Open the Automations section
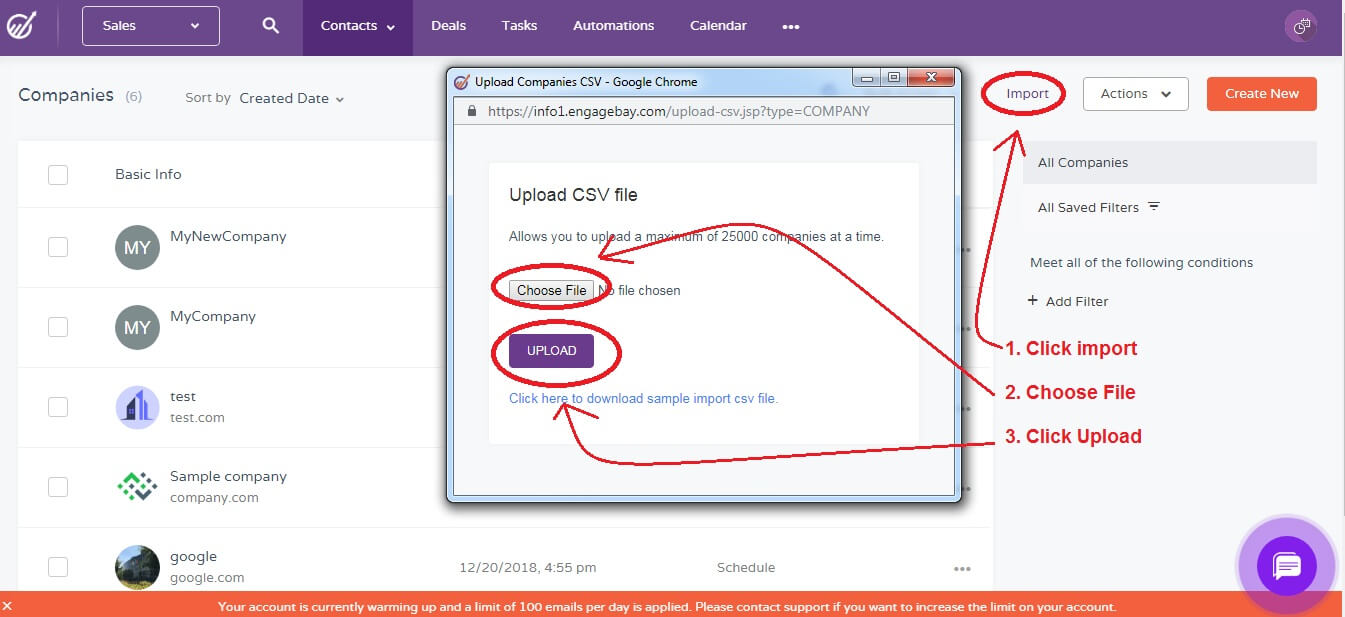 (x=613, y=25)
